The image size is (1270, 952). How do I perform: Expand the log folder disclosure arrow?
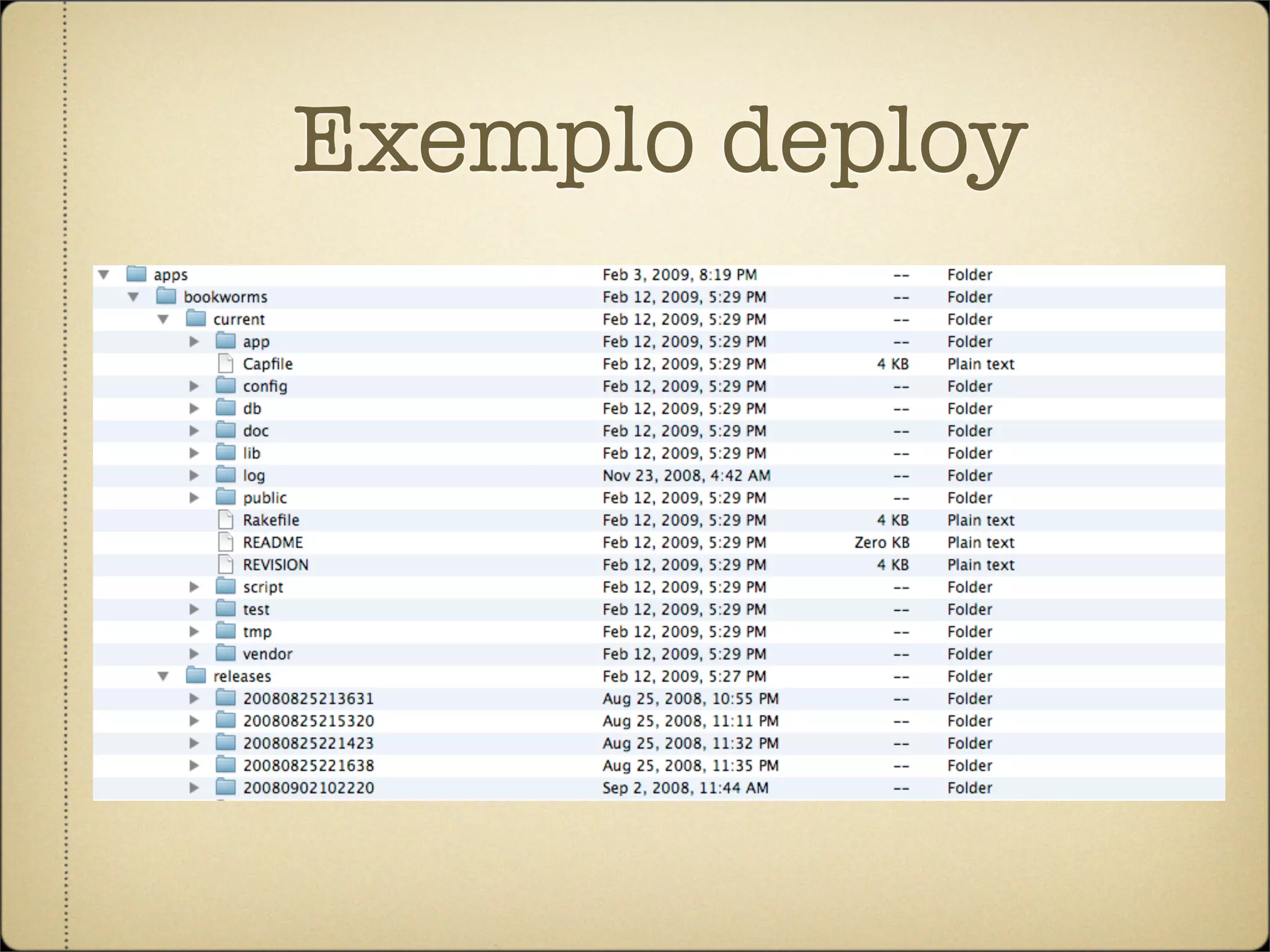click(194, 475)
